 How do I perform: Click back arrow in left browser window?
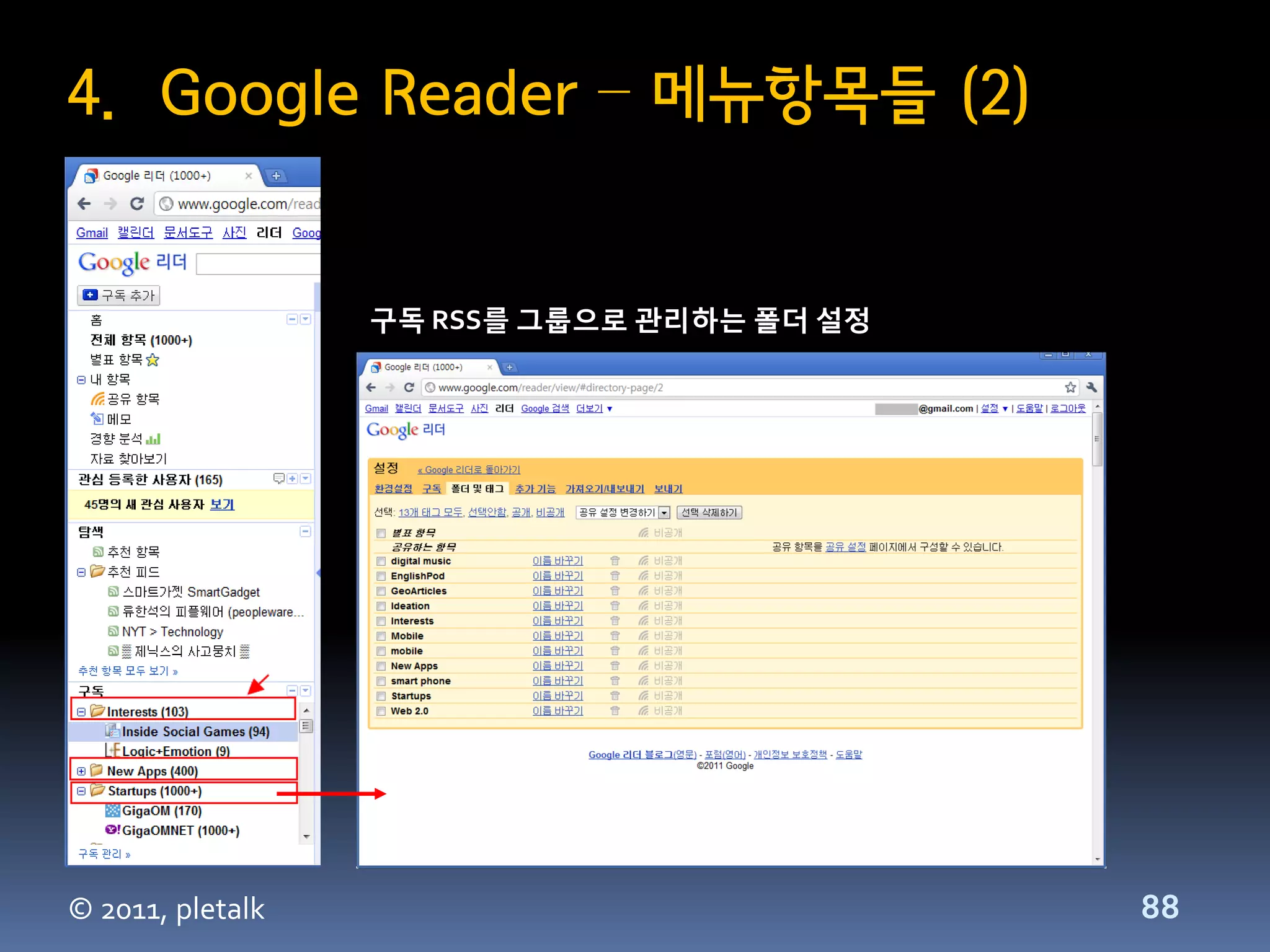(84, 204)
